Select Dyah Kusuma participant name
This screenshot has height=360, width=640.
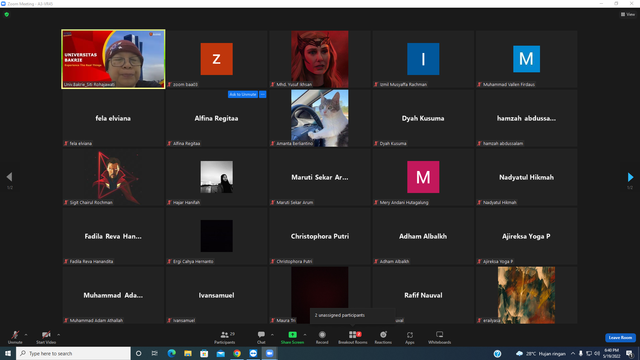(x=423, y=118)
